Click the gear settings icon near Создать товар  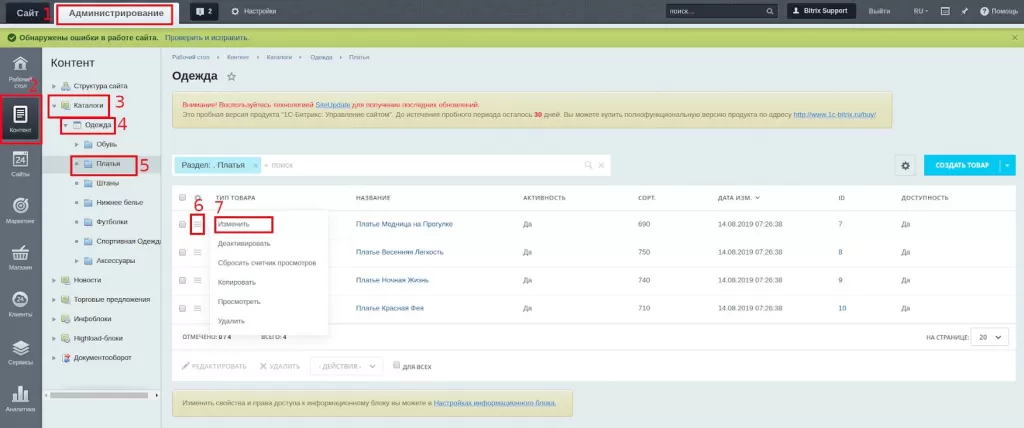pyautogui.click(x=905, y=166)
